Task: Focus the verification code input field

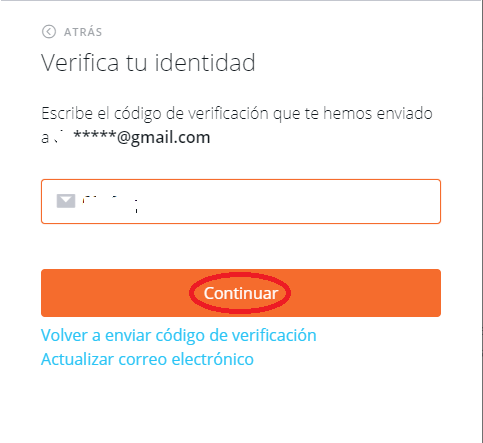Action: (241, 201)
